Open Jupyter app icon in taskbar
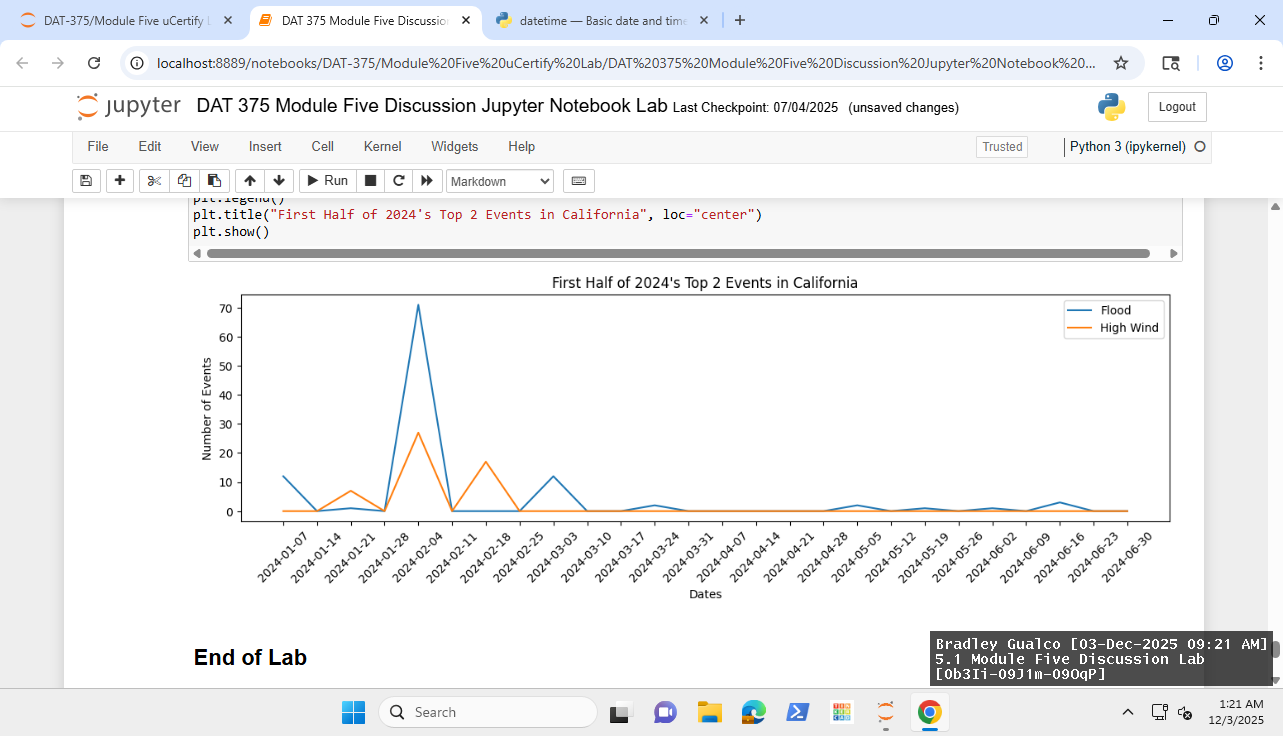The height and width of the screenshot is (736, 1283). click(x=885, y=712)
